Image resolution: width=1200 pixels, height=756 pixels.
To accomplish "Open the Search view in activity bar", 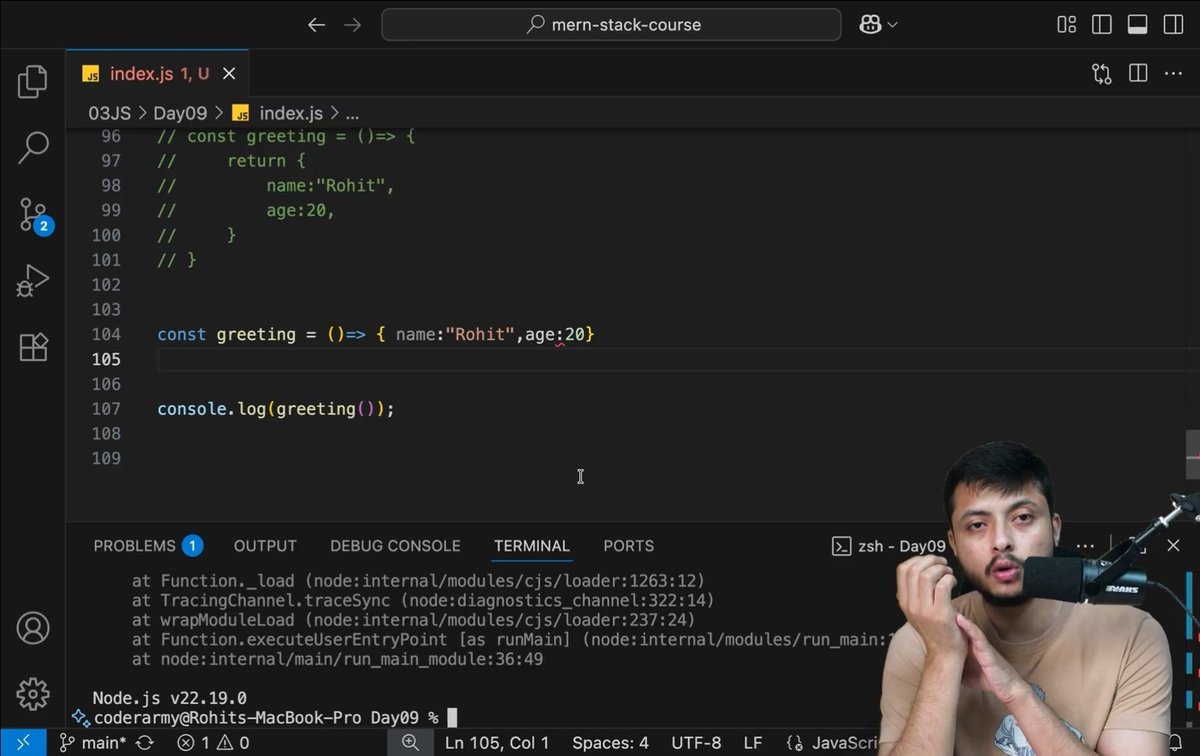I will tap(33, 148).
